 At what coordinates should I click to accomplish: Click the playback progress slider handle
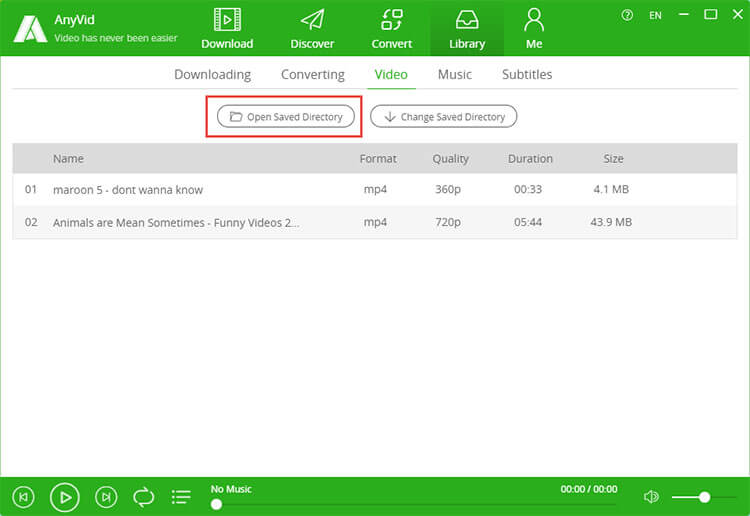click(x=216, y=505)
